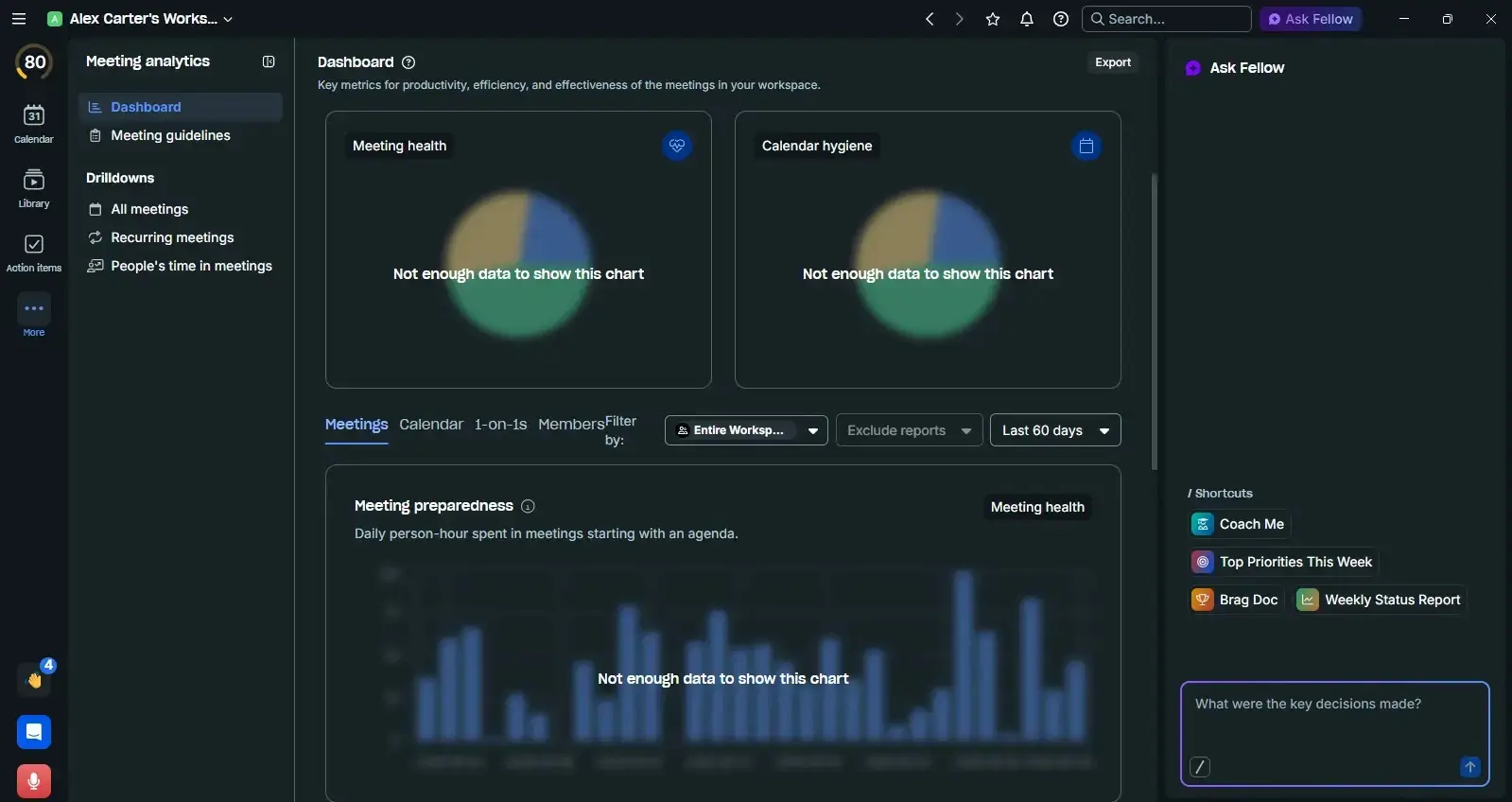1512x802 pixels.
Task: Click the Drilldowns section heading
Action: pyautogui.click(x=120, y=178)
